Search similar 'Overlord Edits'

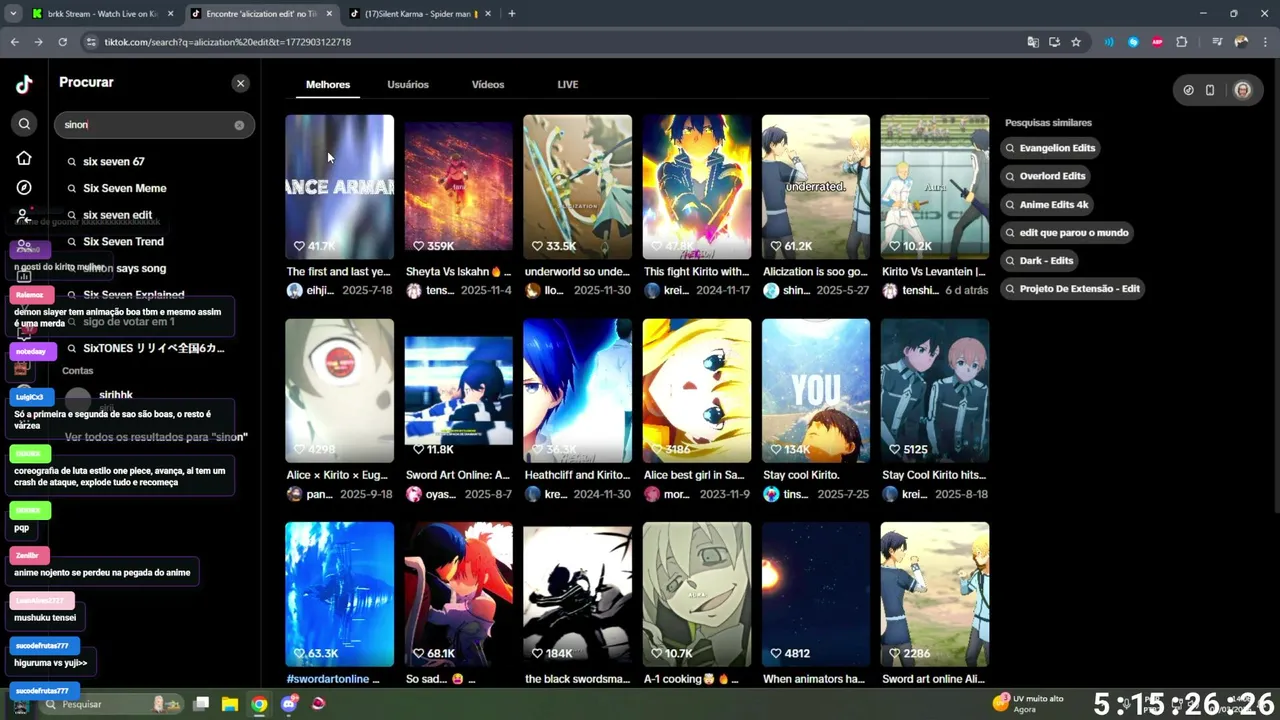click(1046, 176)
